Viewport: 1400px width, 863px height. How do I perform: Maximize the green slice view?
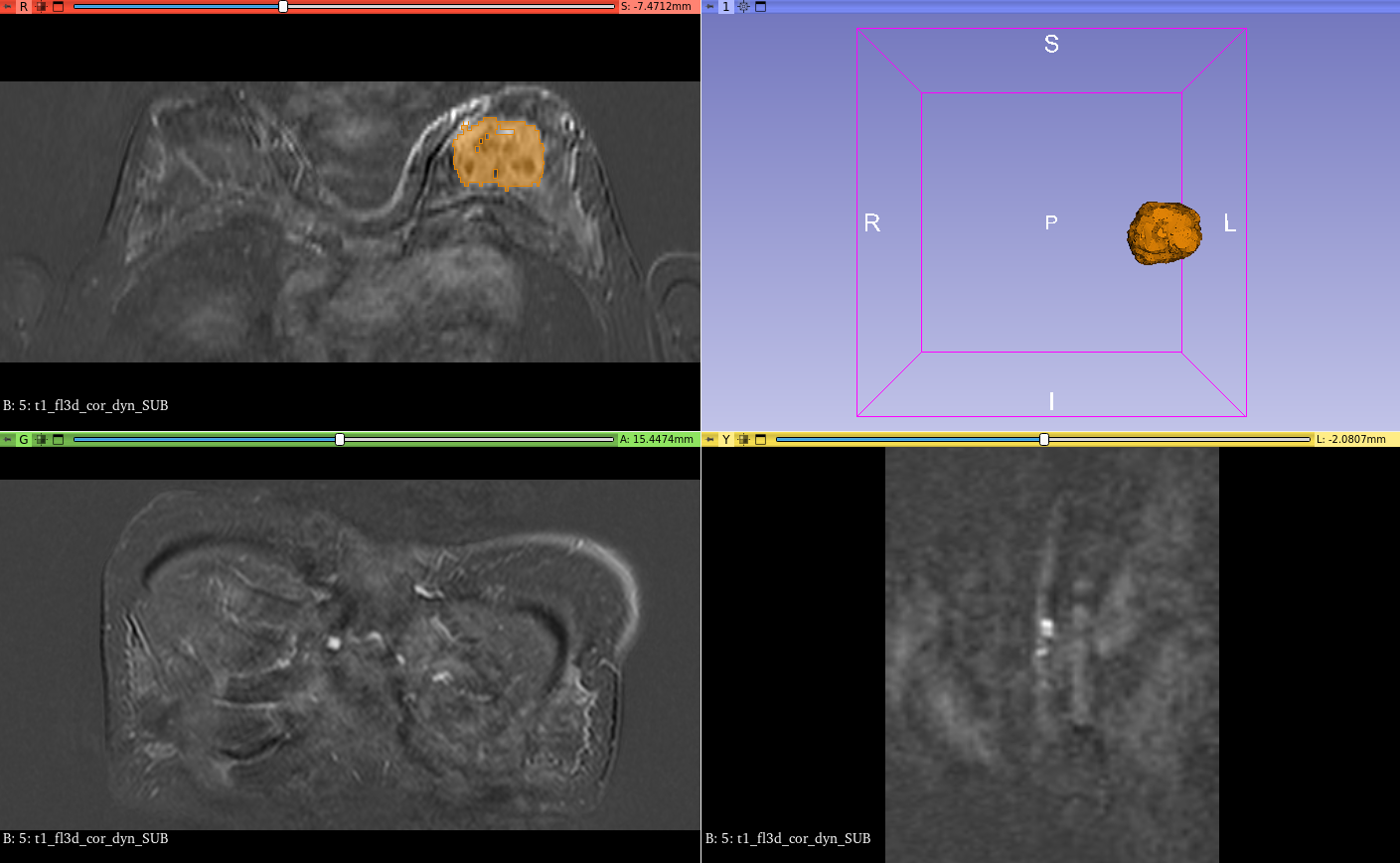pos(58,438)
